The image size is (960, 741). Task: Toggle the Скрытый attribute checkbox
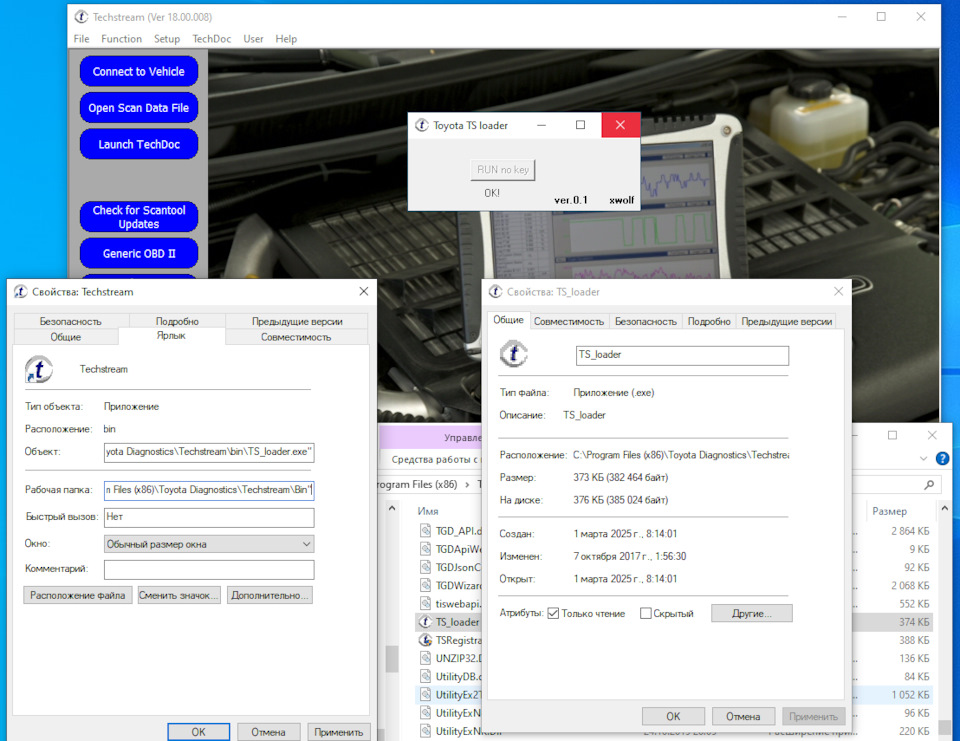[x=645, y=613]
